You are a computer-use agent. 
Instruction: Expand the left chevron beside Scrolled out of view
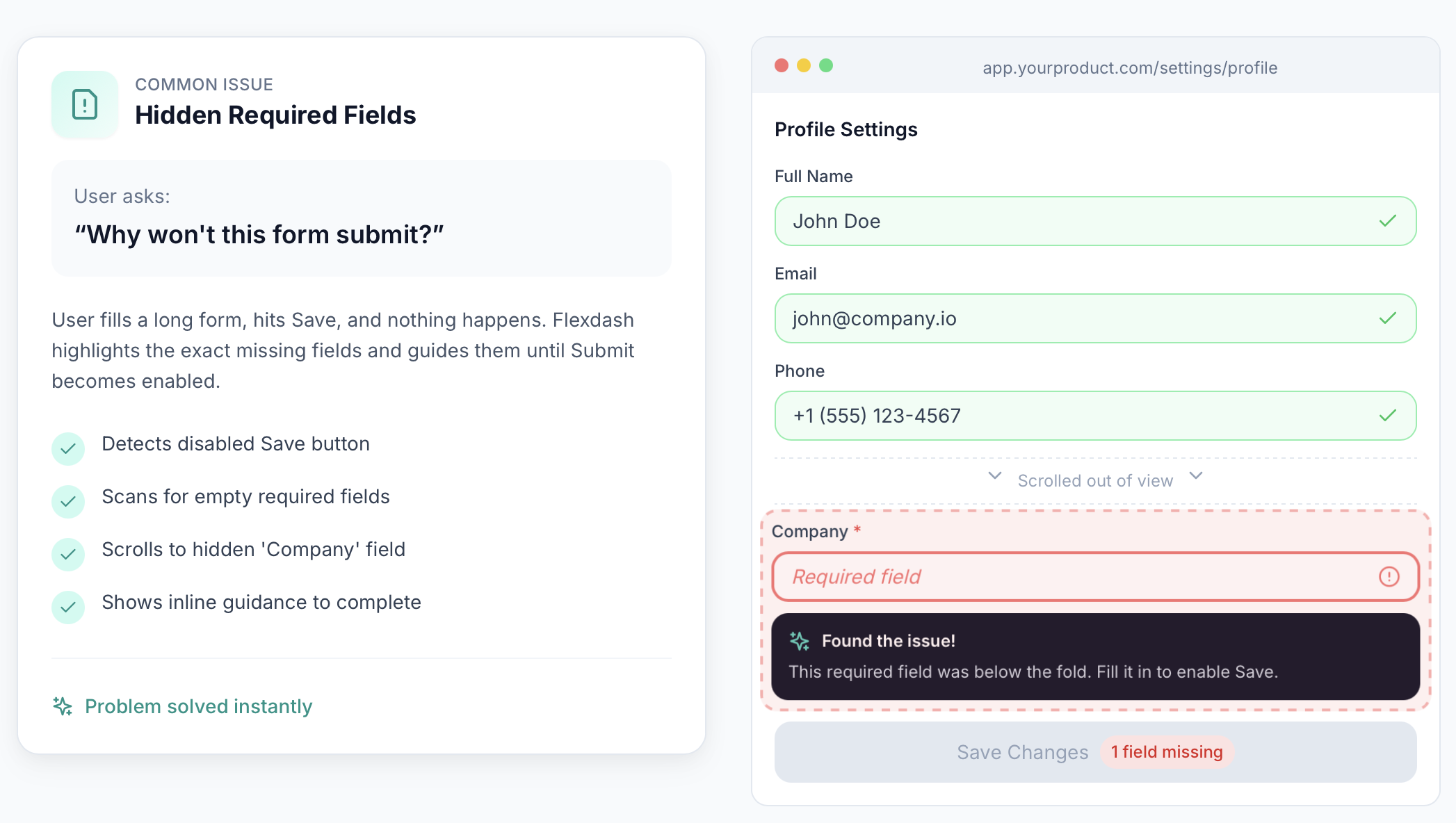click(994, 477)
